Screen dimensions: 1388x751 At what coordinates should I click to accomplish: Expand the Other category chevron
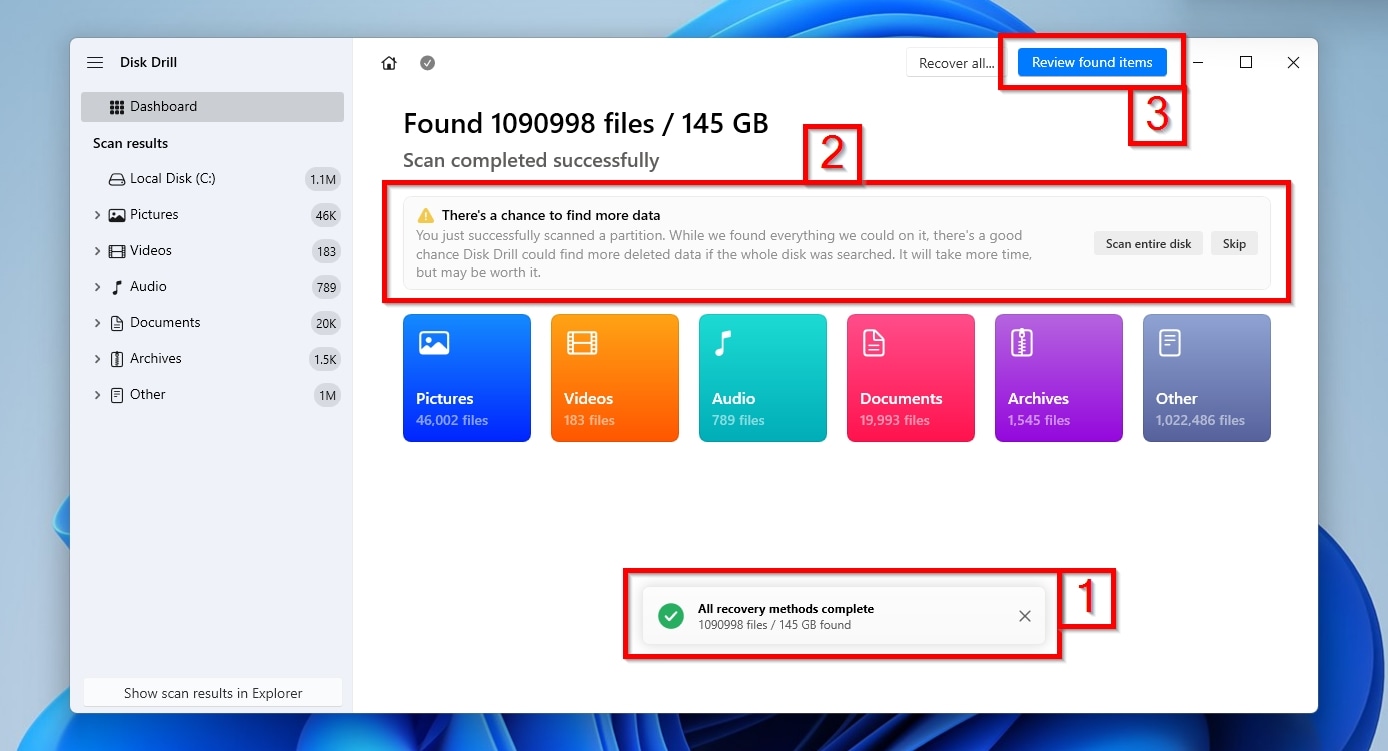(97, 395)
